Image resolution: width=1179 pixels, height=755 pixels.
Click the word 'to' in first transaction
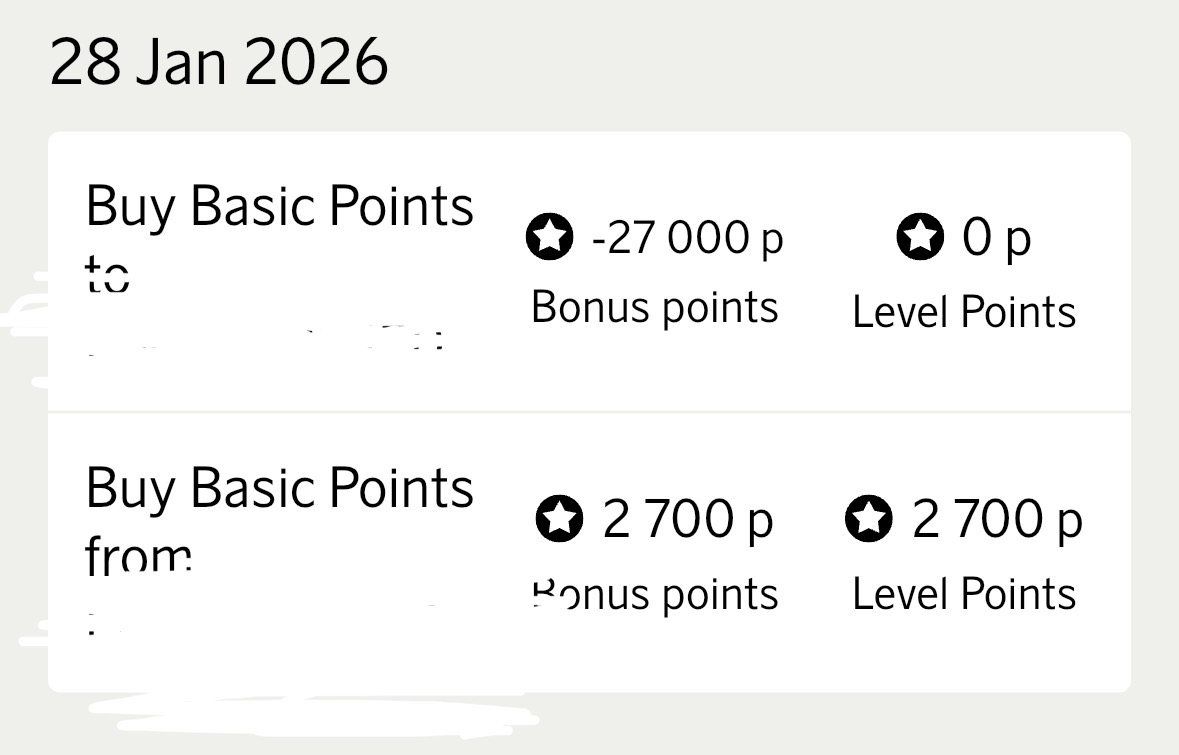[x=107, y=273]
